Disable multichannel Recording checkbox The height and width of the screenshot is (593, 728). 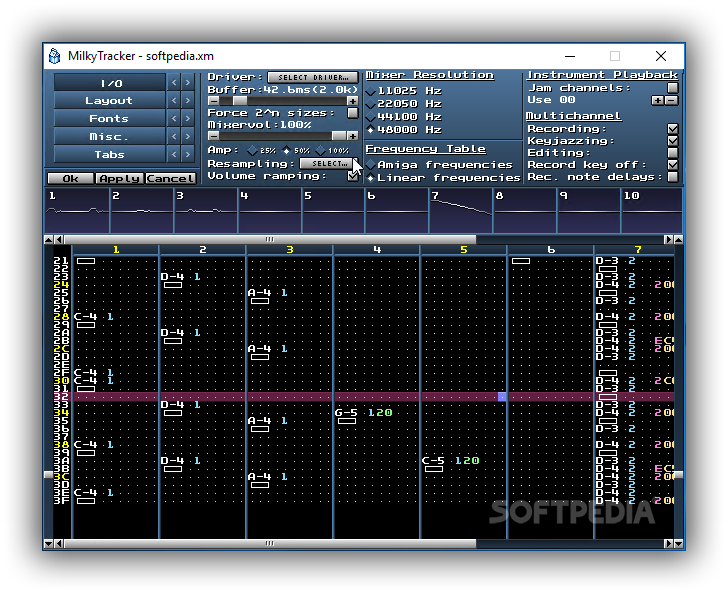click(672, 129)
